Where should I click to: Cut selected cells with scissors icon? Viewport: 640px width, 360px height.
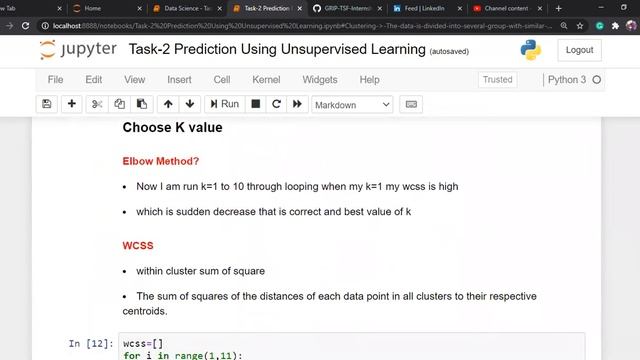coord(97,104)
